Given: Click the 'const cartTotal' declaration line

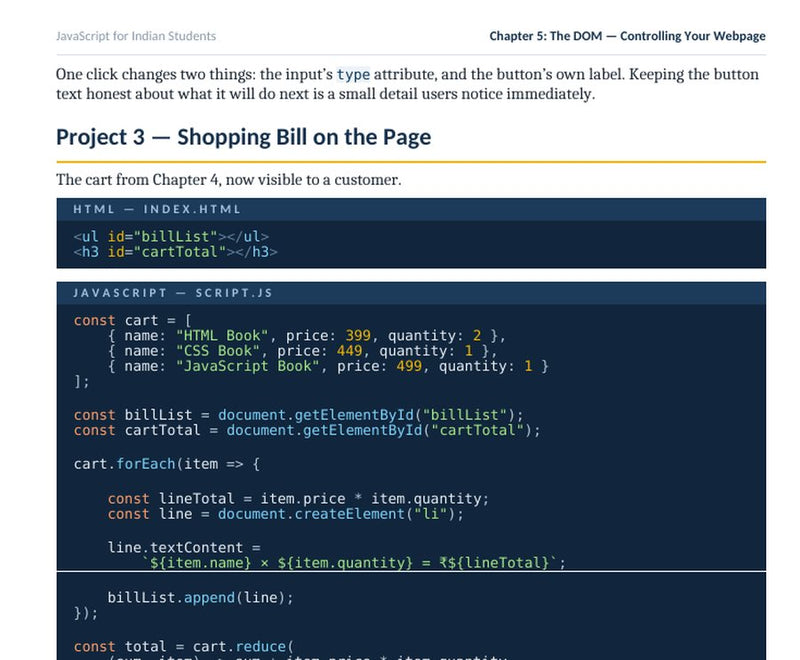Looking at the screenshot, I should tap(307, 430).
